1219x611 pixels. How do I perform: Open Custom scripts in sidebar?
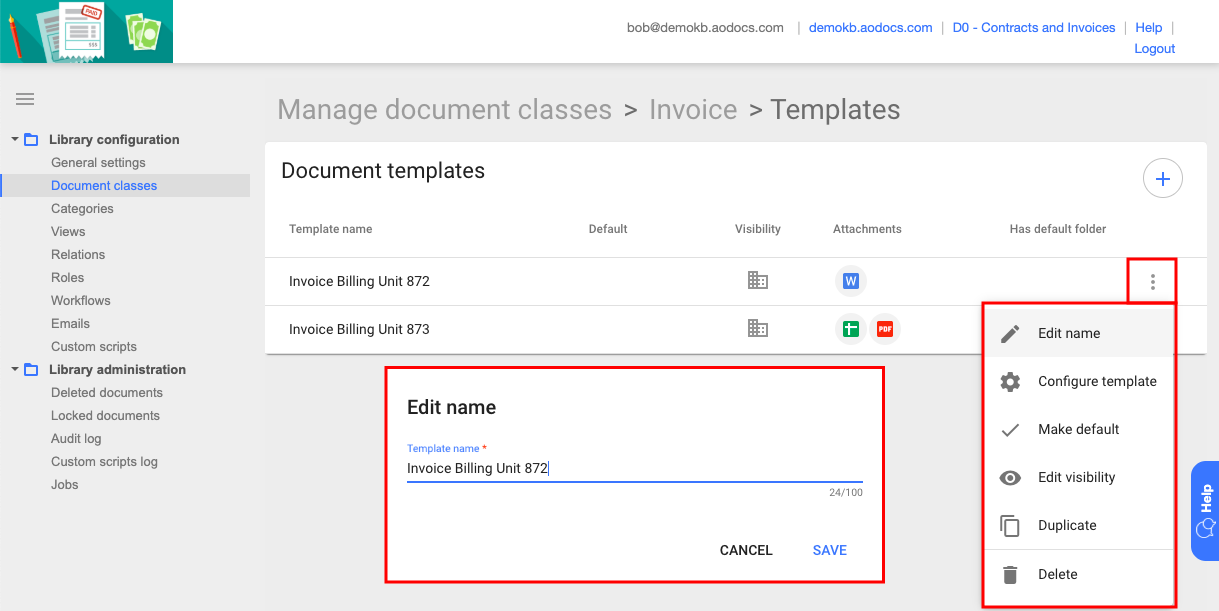click(x=94, y=346)
